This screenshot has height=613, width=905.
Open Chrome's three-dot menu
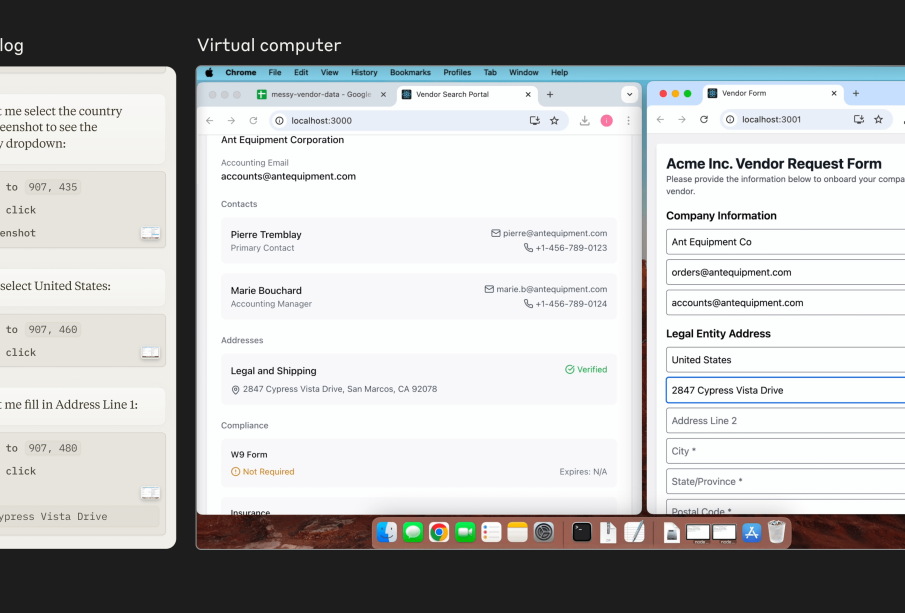629,121
